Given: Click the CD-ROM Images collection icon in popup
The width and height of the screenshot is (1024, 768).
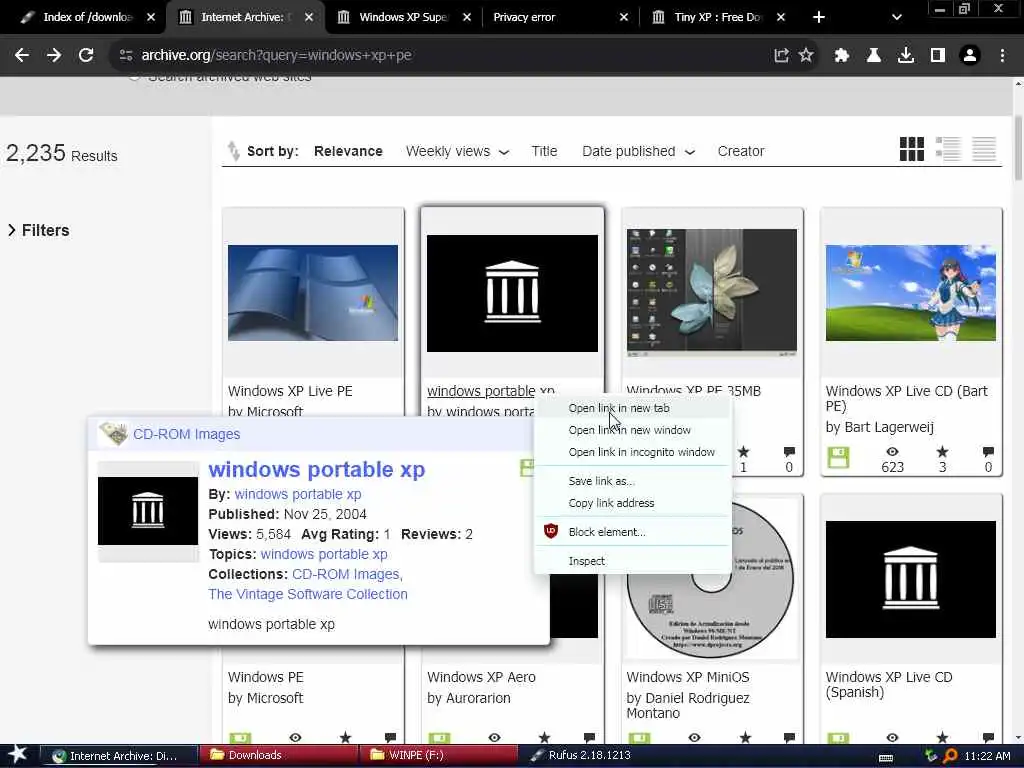Looking at the screenshot, I should click(113, 434).
